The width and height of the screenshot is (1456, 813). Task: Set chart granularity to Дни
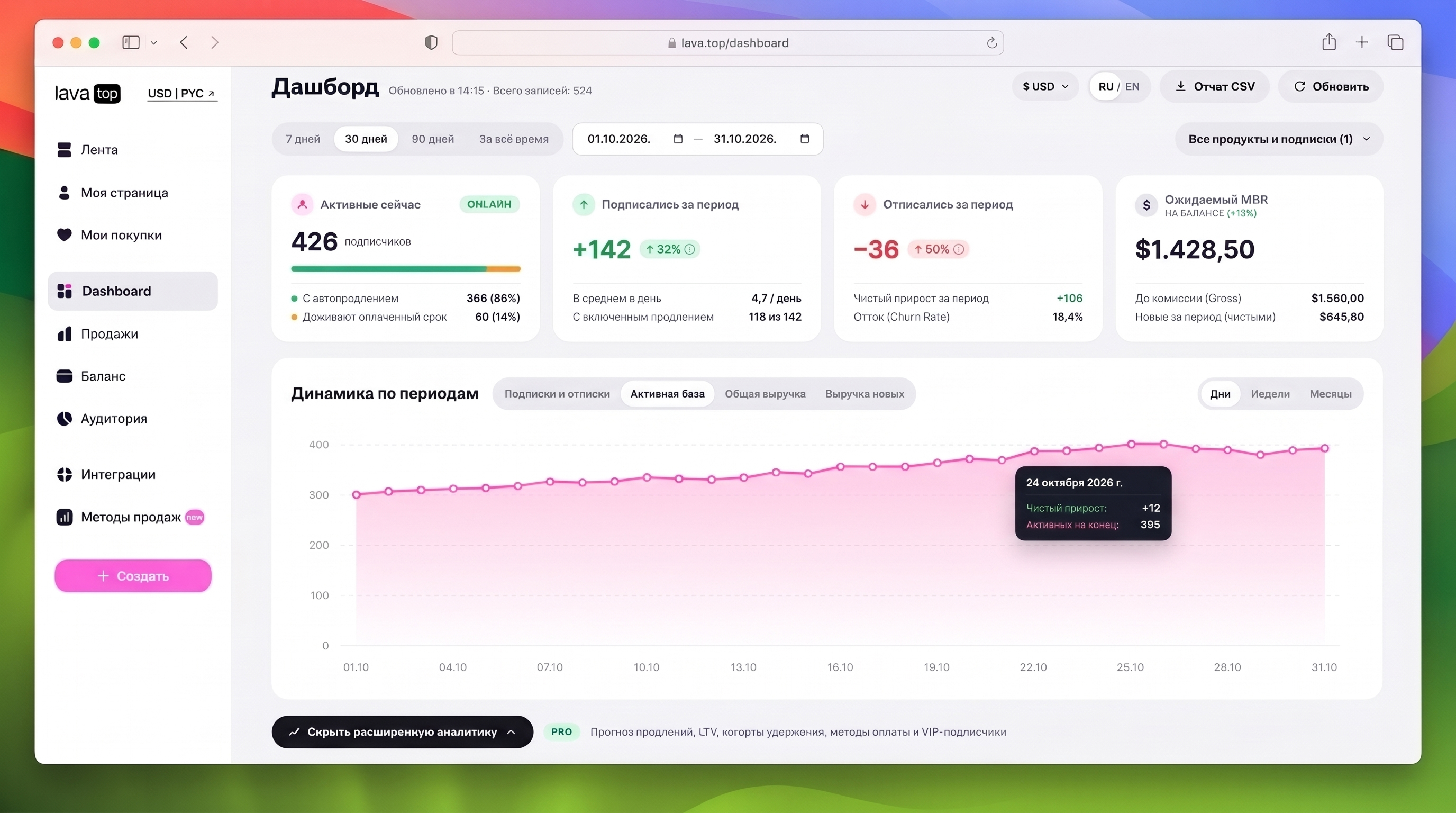pos(1221,394)
